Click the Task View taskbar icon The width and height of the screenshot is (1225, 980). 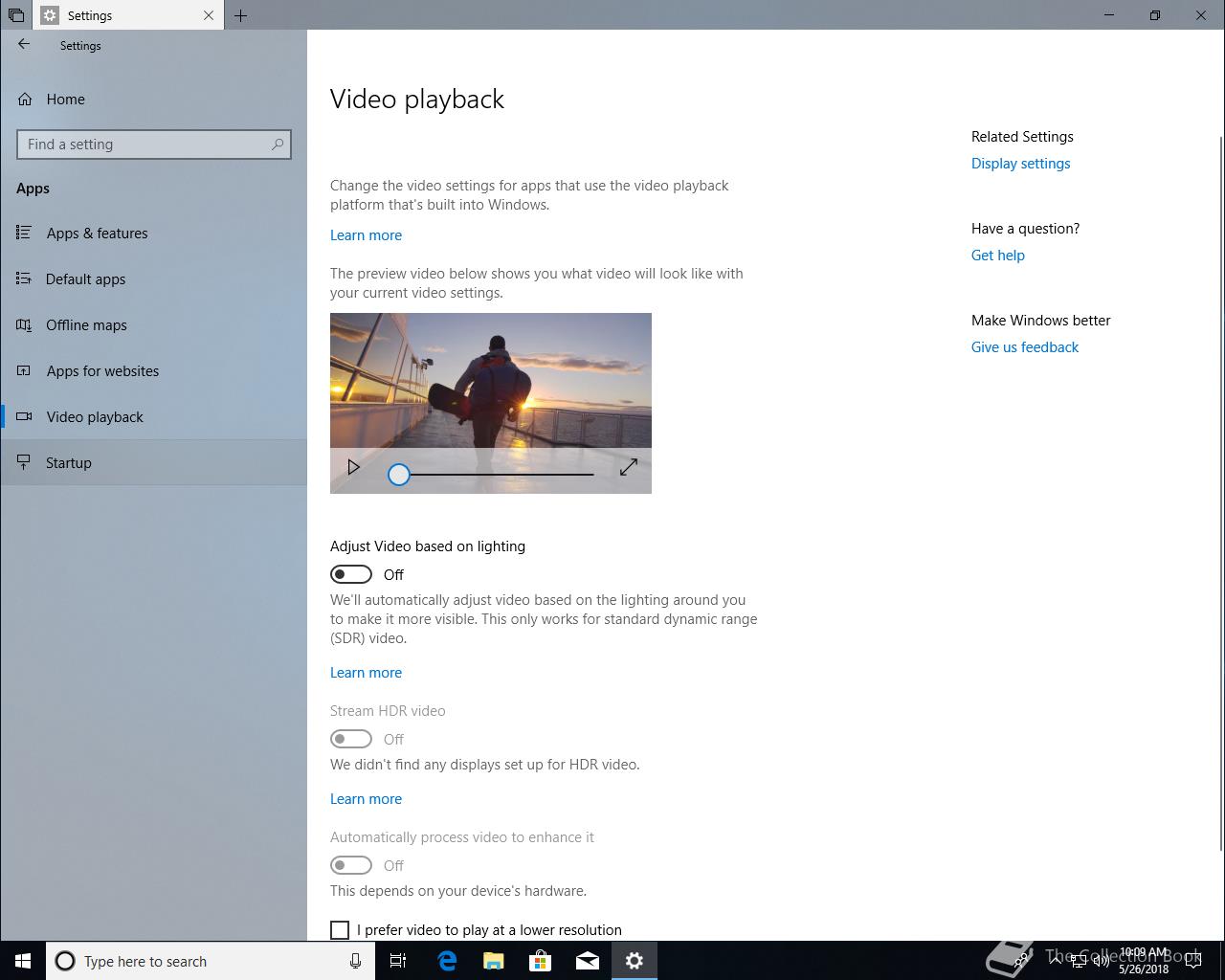coord(398,961)
